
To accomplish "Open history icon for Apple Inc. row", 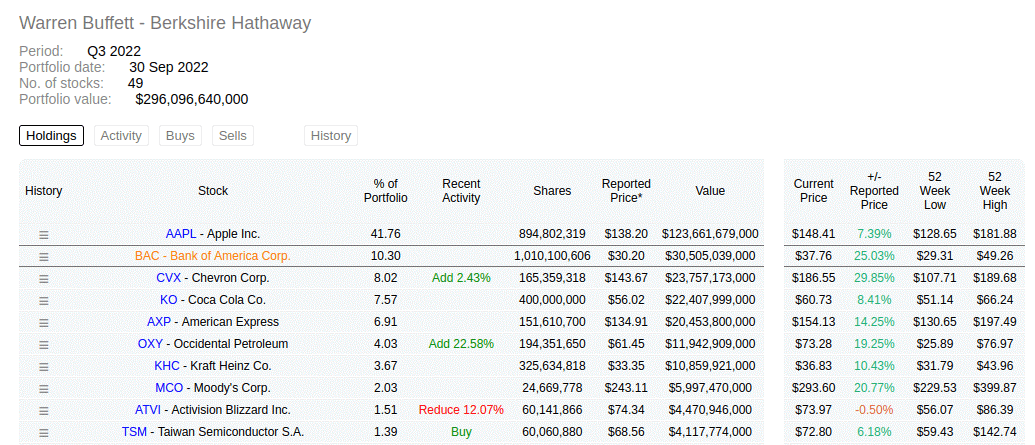I will [44, 234].
